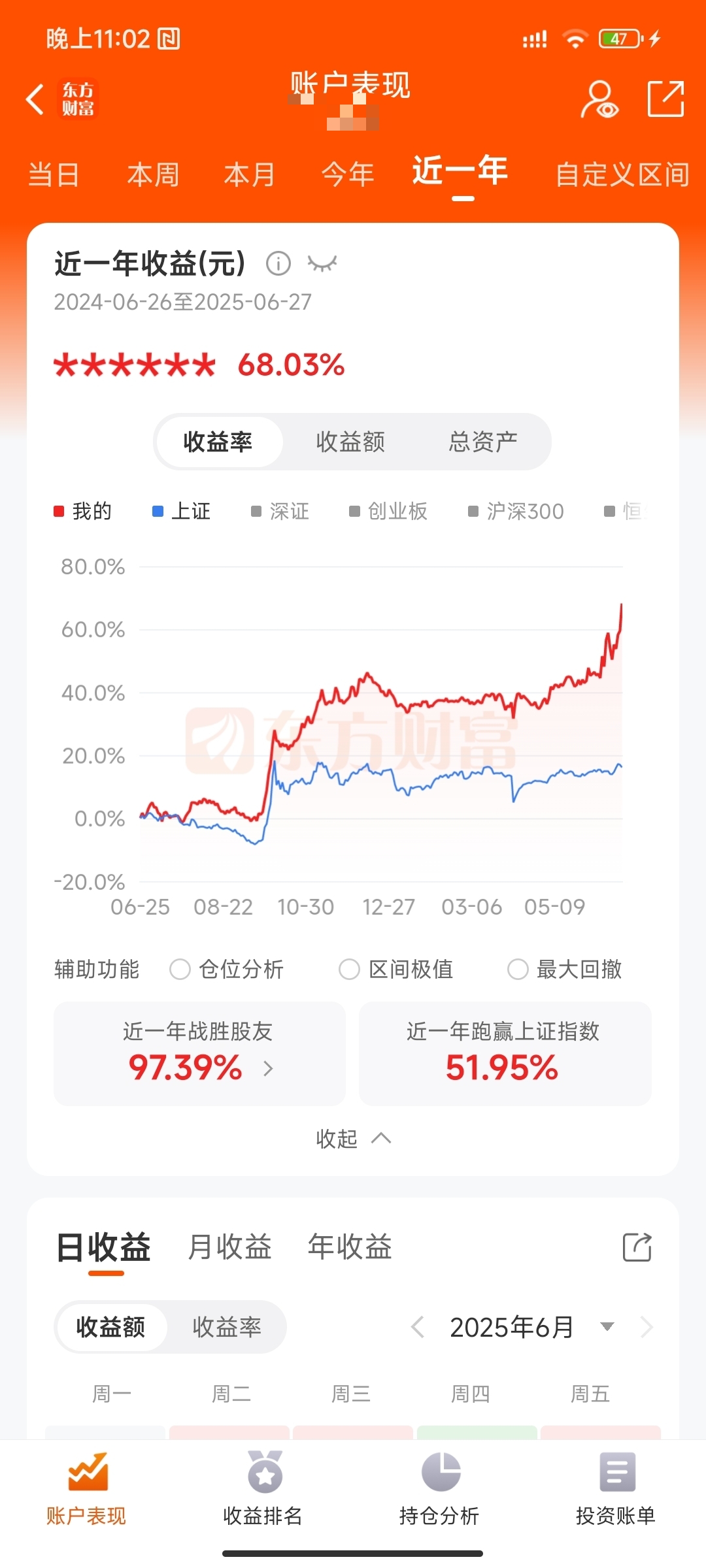Open 持仓分析 pie chart icon
Screen dimensions: 706x1568
tap(441, 1473)
